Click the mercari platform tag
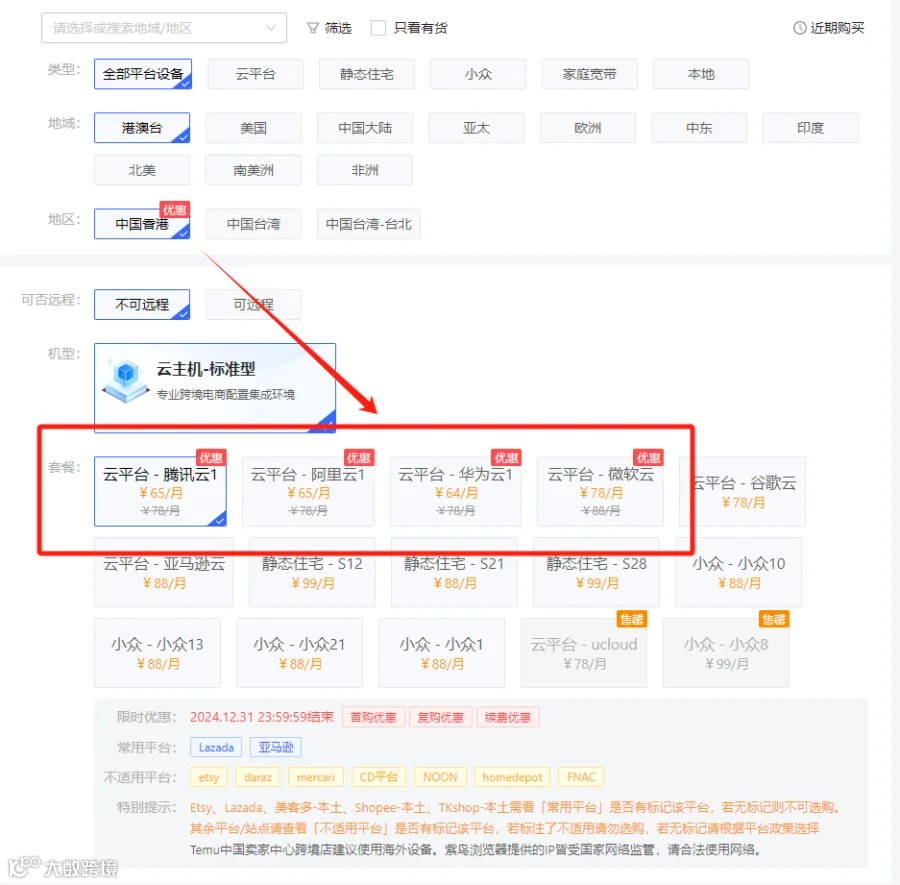The width and height of the screenshot is (900, 885). click(x=316, y=777)
